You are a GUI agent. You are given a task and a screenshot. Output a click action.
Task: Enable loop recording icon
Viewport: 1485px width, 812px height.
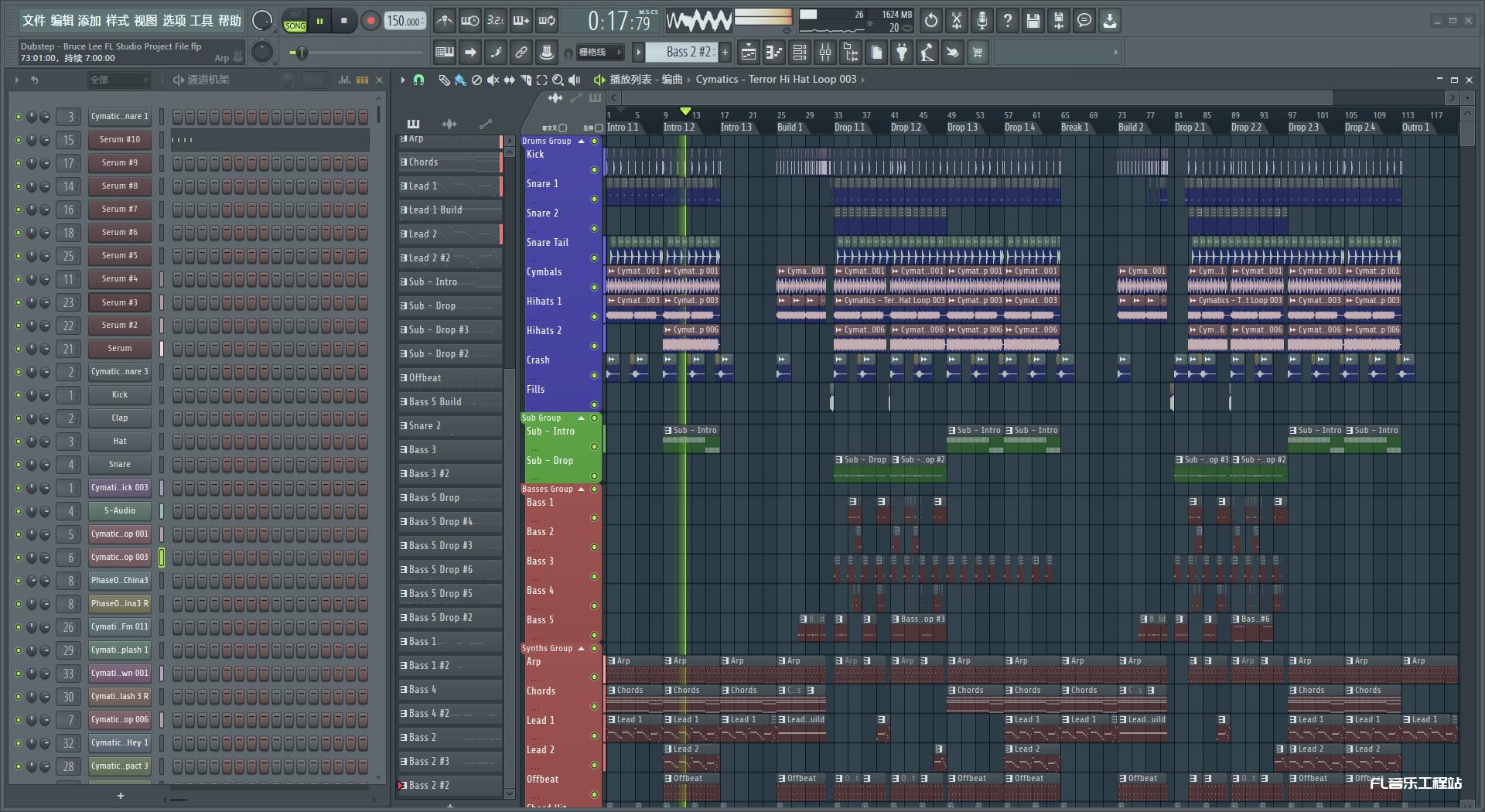(x=548, y=21)
